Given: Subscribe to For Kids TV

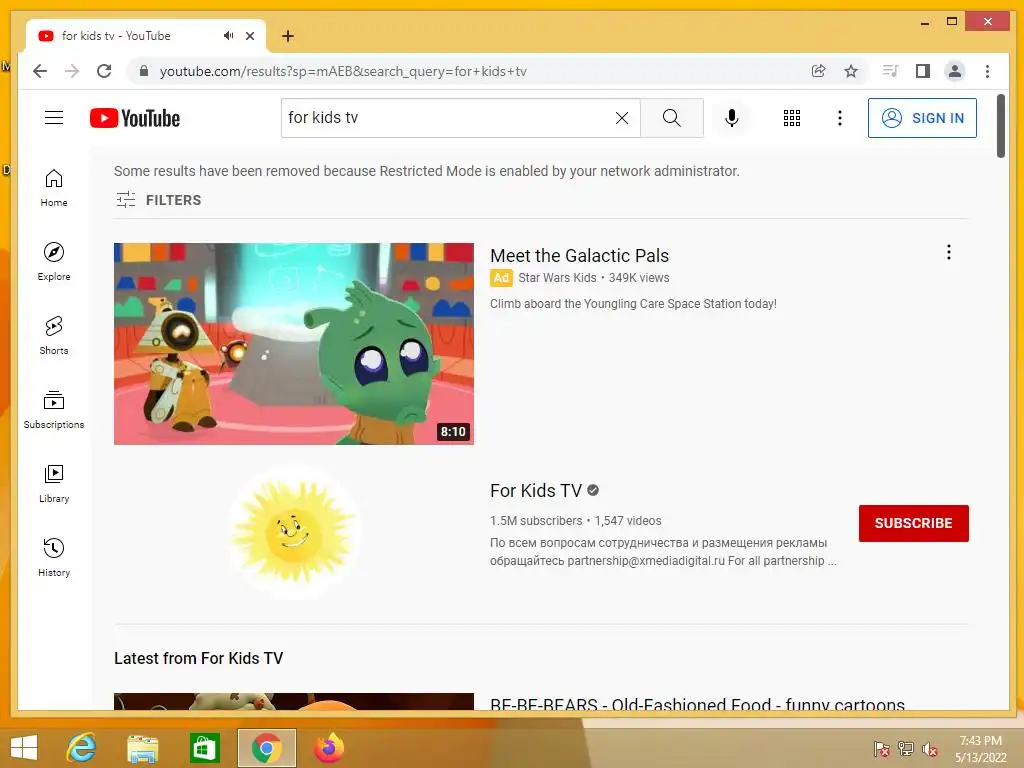Looking at the screenshot, I should click(x=913, y=523).
